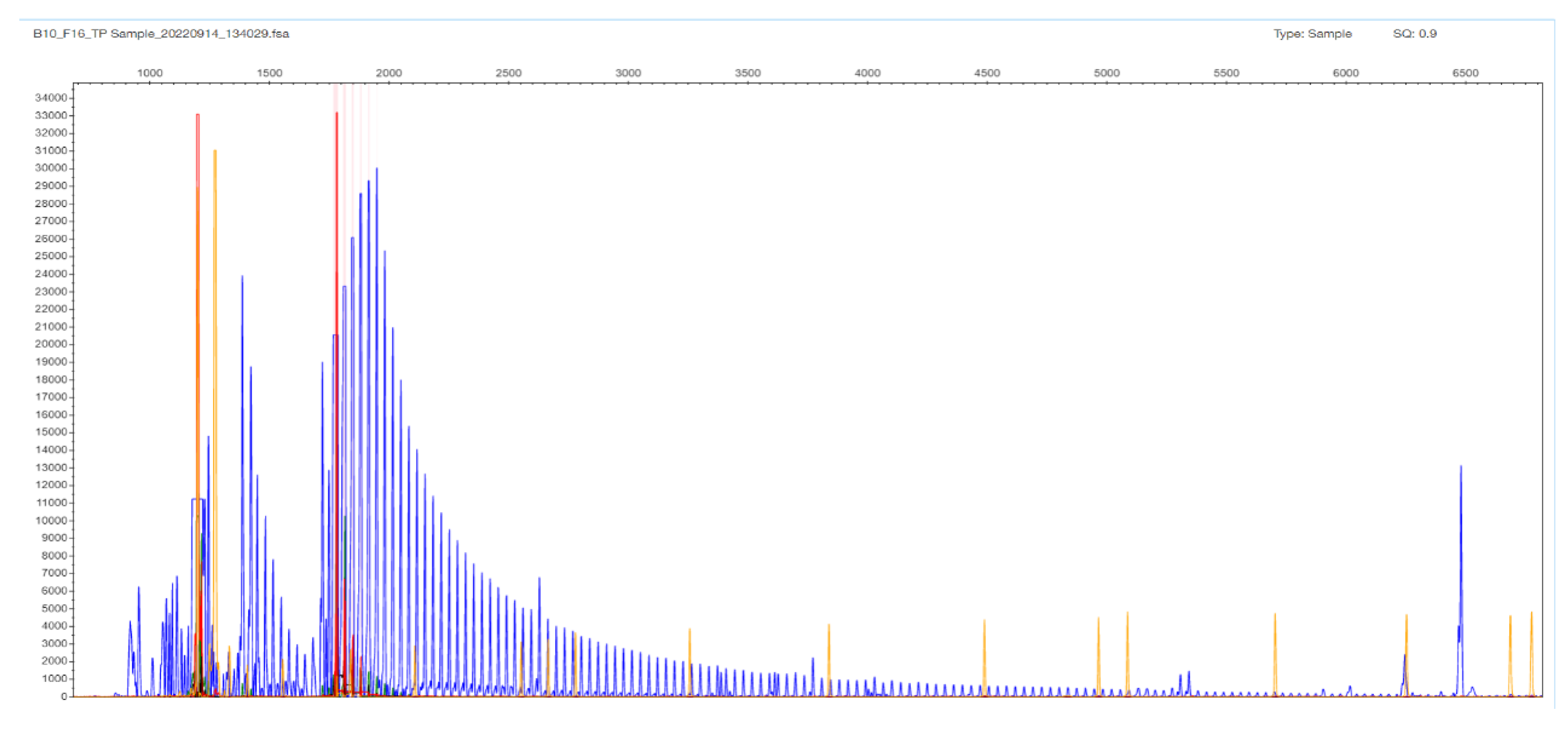Click the 0 value on vertical axis

(63, 697)
